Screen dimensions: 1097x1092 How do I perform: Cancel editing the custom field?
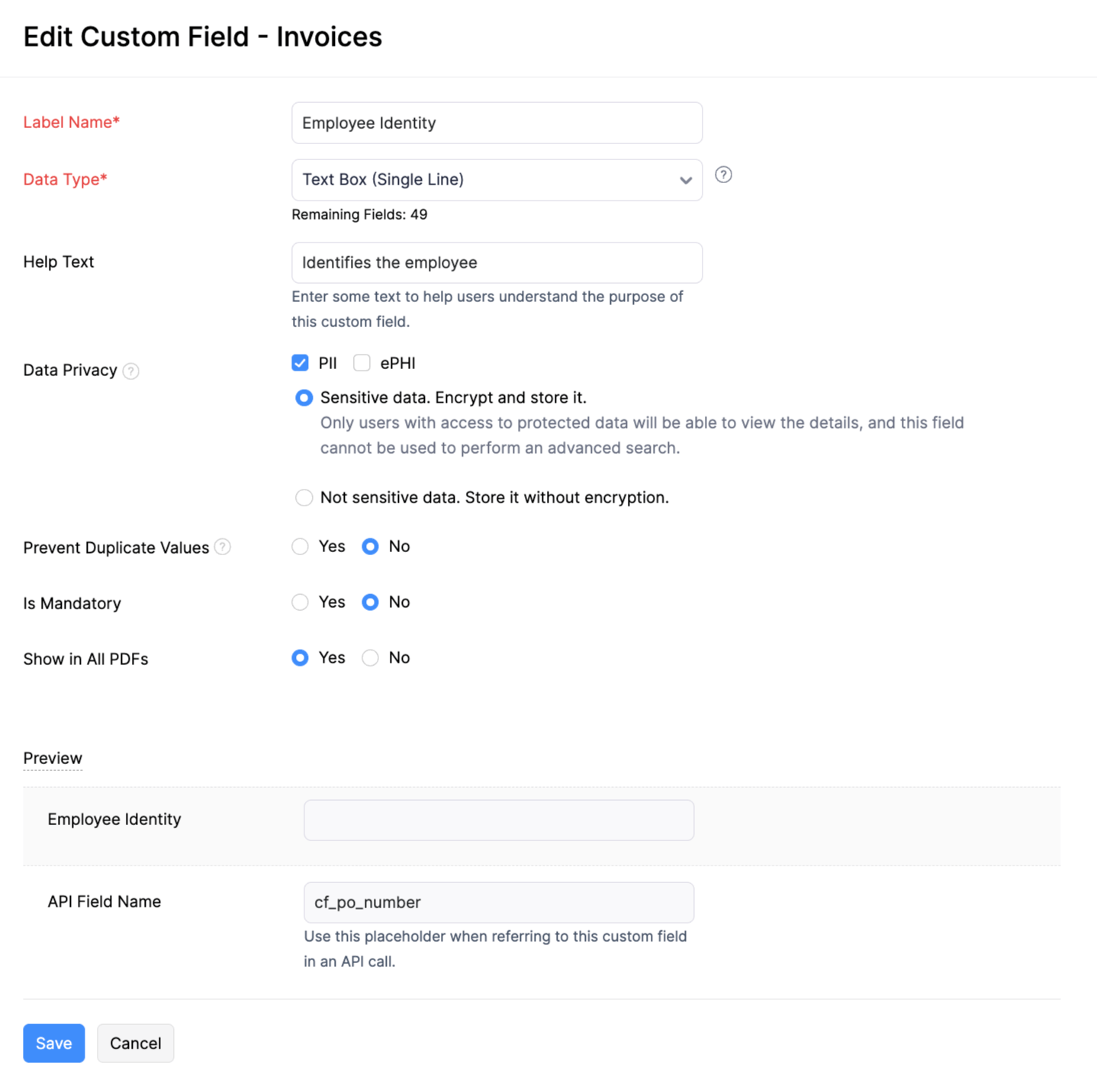[135, 1043]
